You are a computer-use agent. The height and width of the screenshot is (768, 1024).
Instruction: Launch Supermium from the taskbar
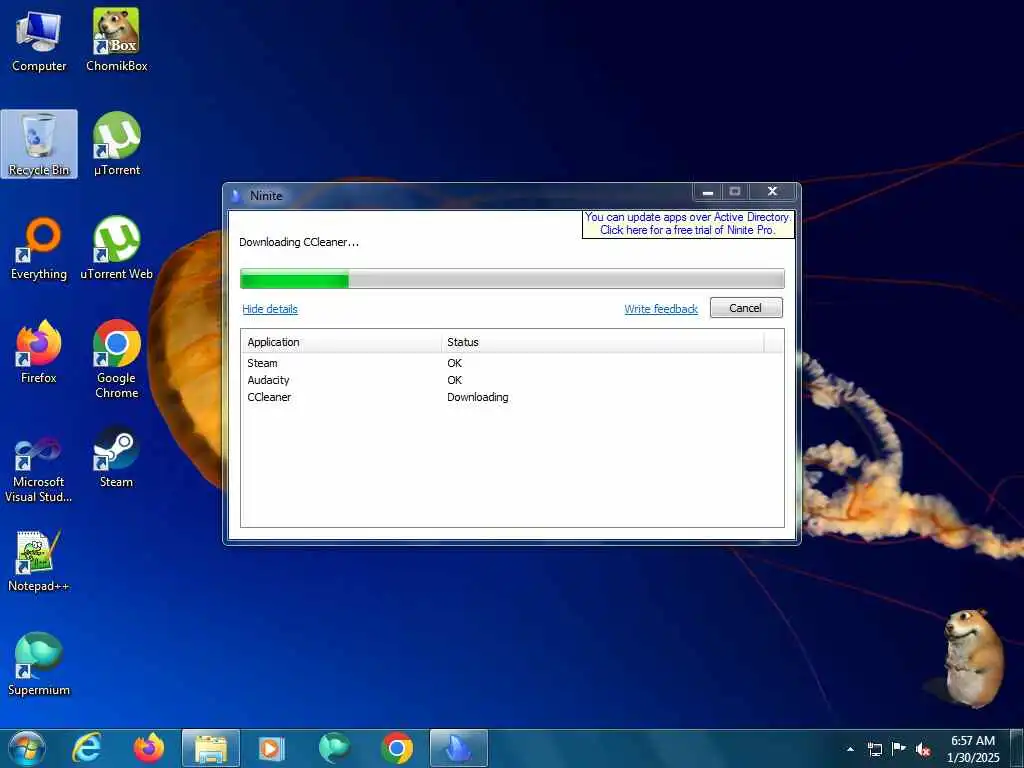pos(334,748)
